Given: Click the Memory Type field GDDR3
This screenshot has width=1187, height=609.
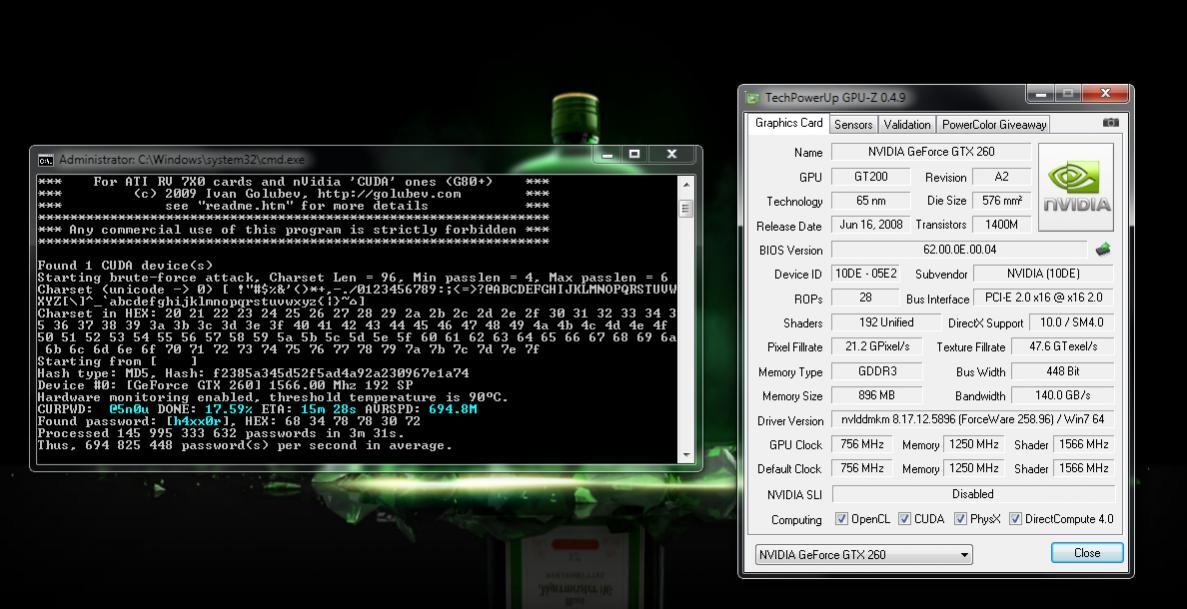Looking at the screenshot, I should click(x=877, y=371).
